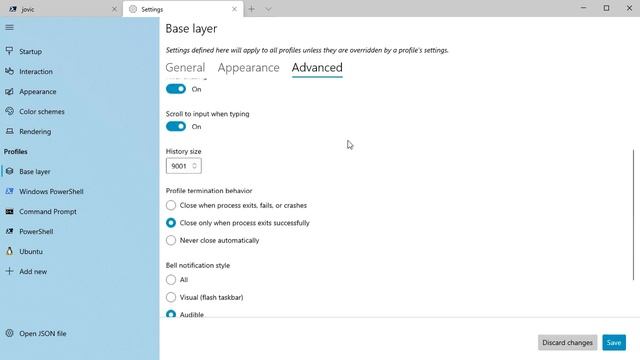Image resolution: width=640 pixels, height=360 pixels.
Task: Click Add new profile
Action: (x=80, y=271)
